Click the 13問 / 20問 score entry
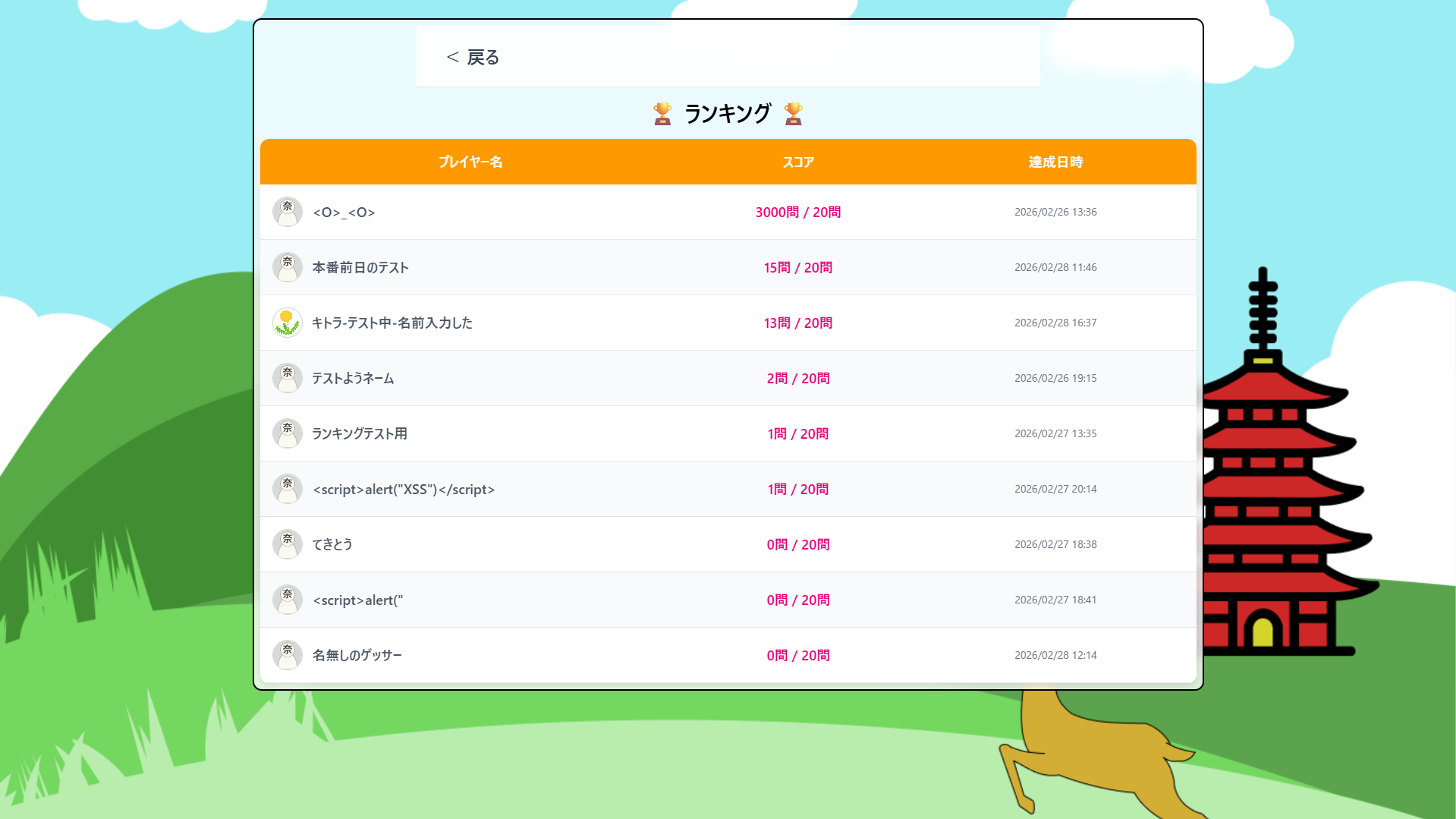The height and width of the screenshot is (819, 1456). [x=798, y=323]
